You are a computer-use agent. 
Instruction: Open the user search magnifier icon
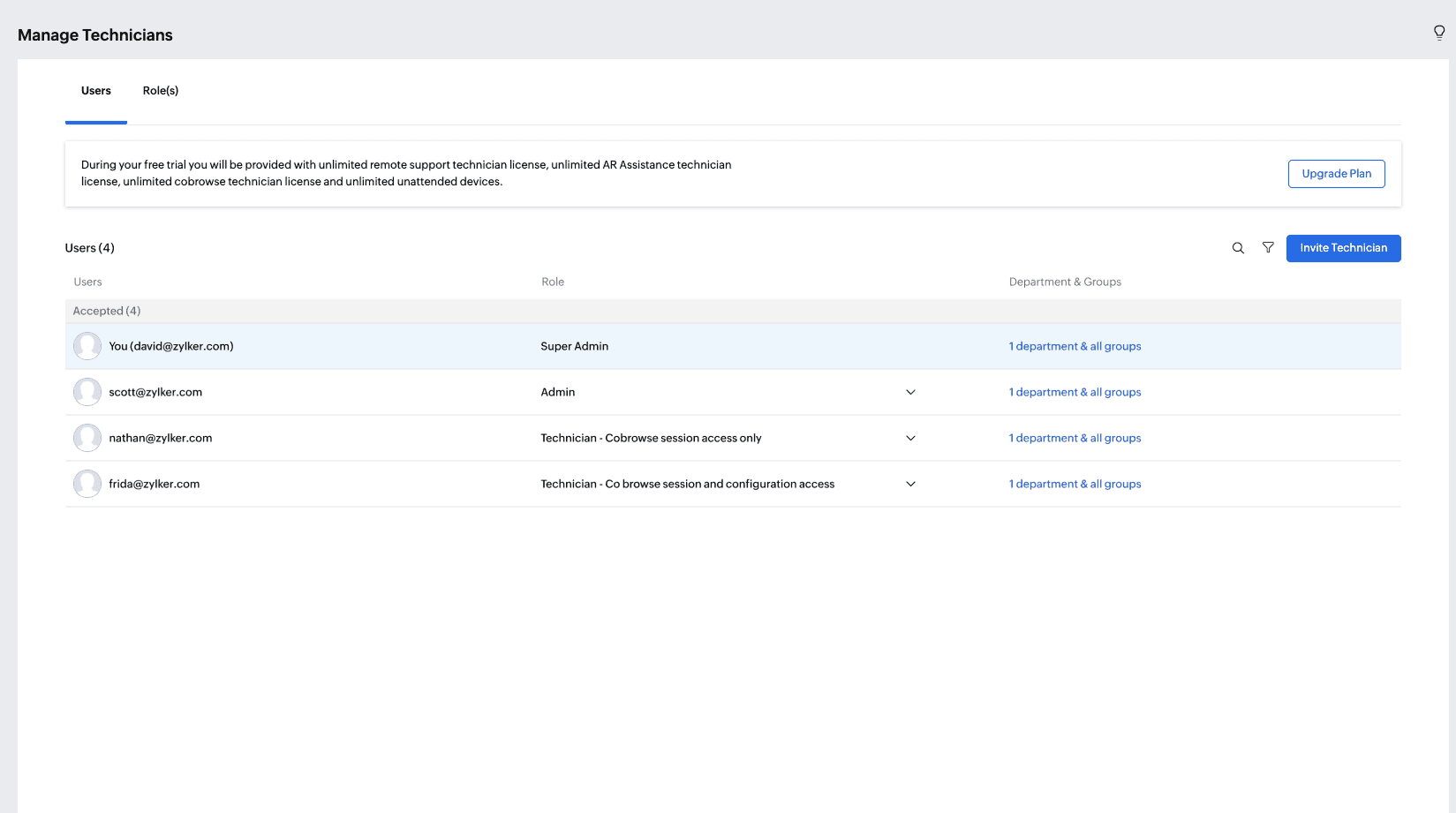[1238, 248]
